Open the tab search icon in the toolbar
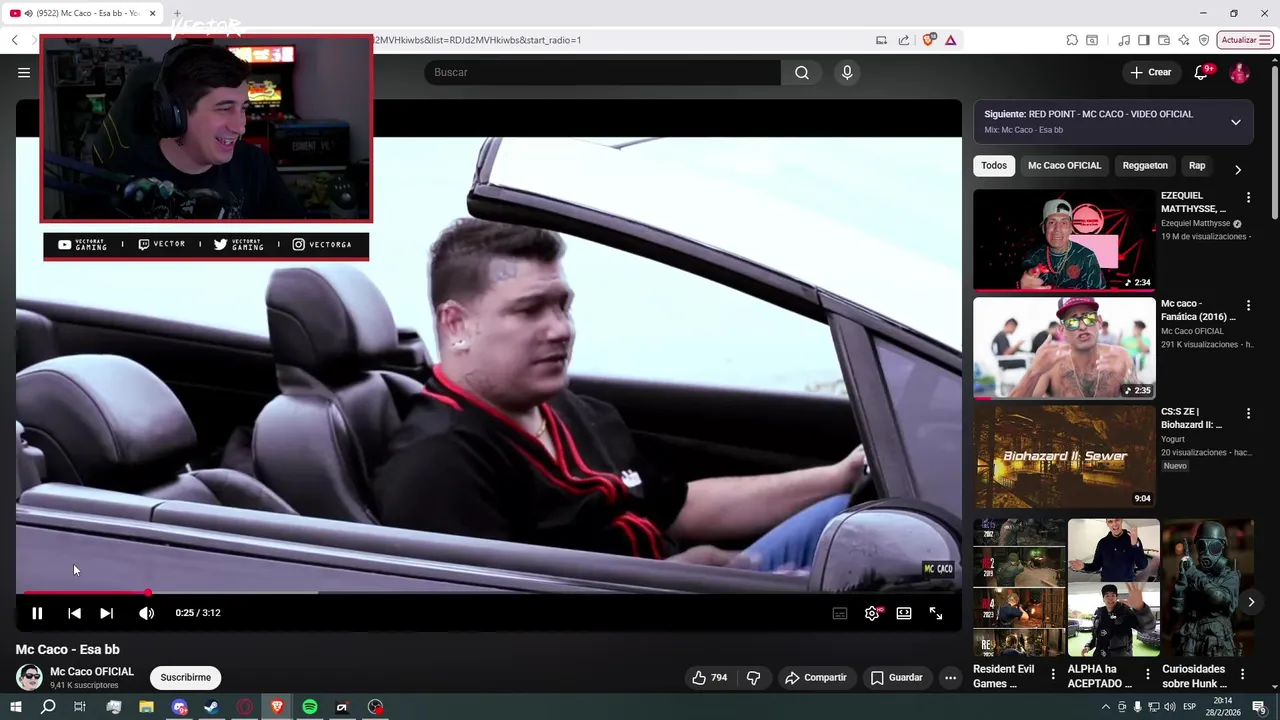This screenshot has width=1280, height=720. tap(1092, 40)
